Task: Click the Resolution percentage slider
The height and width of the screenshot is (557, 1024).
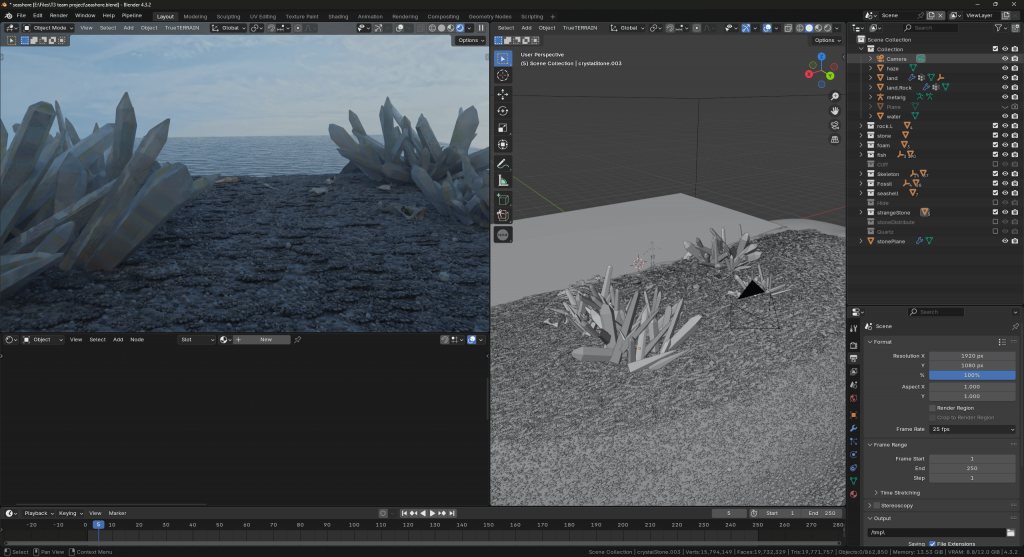Action: (x=972, y=375)
